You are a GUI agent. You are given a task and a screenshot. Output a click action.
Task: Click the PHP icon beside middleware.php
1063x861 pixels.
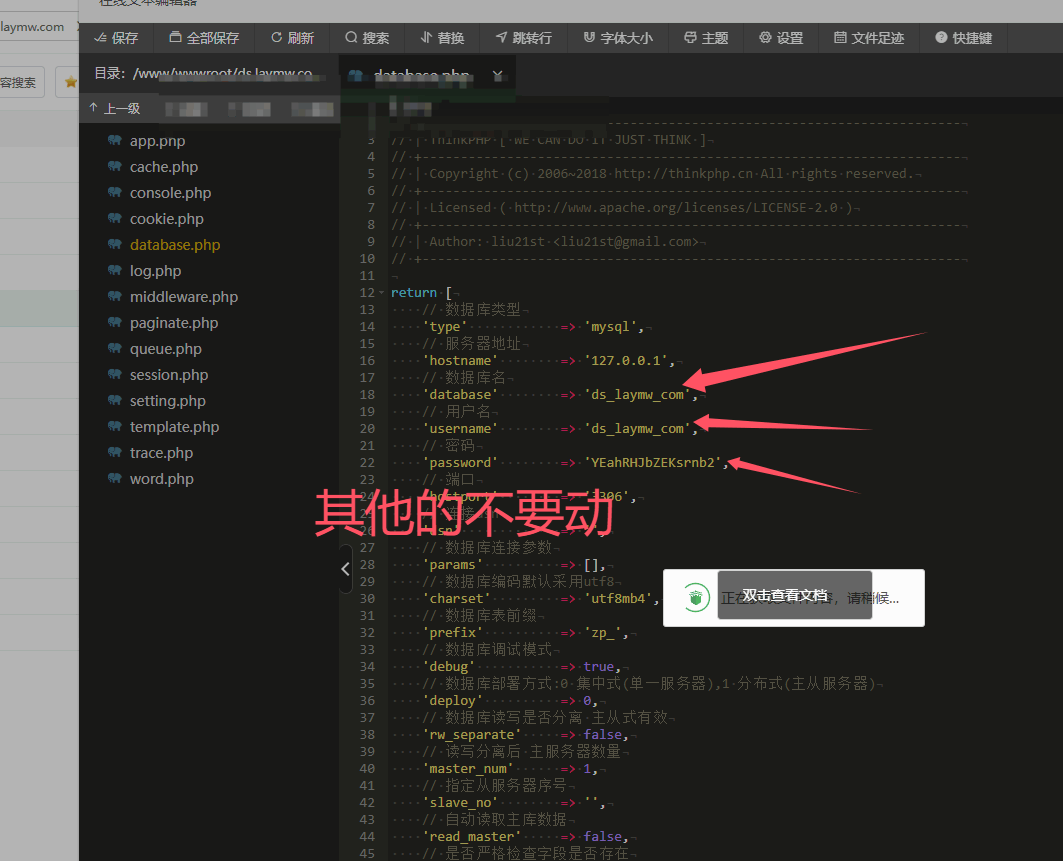click(115, 296)
